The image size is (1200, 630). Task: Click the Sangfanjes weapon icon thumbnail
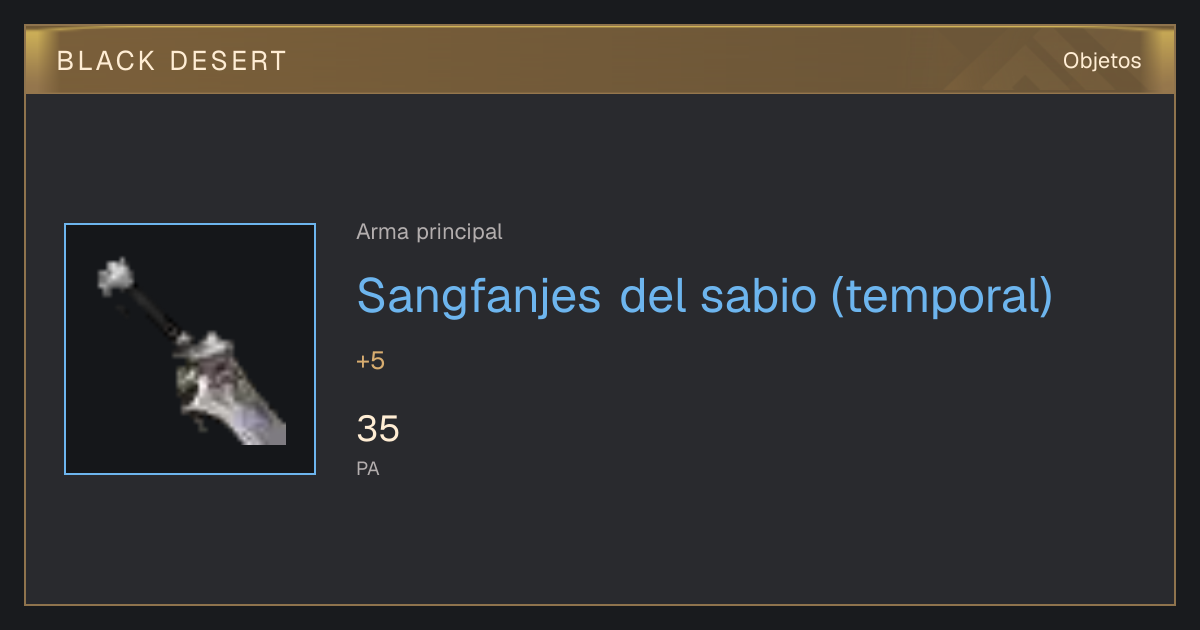click(x=190, y=349)
